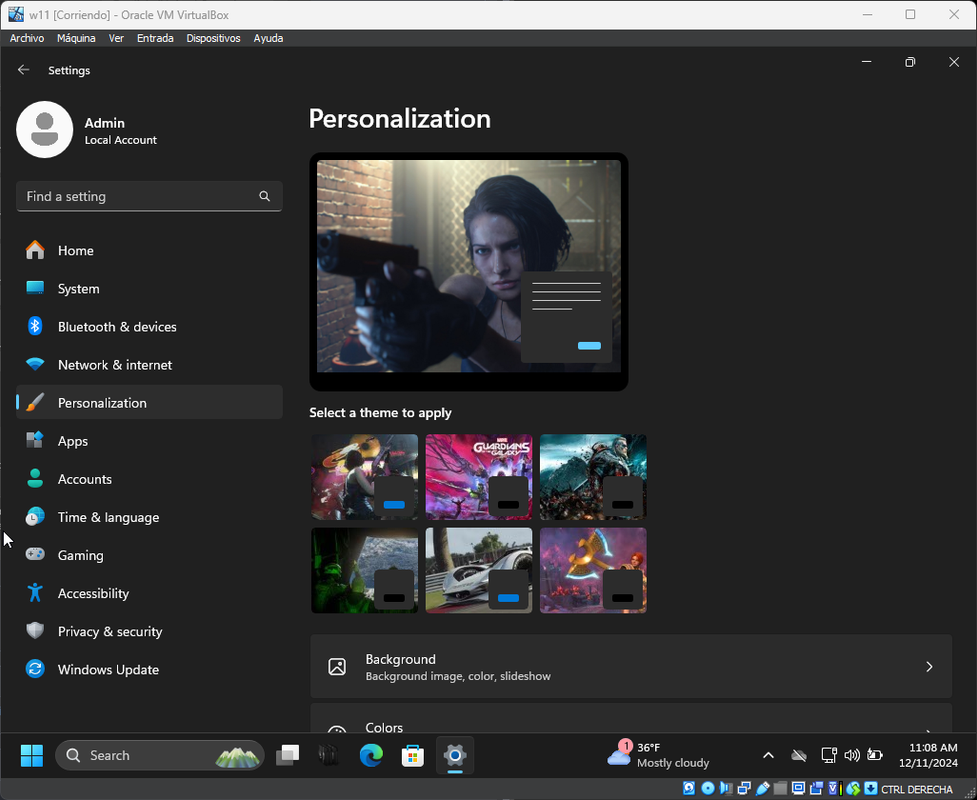Click the dark unidentified taskbar app icon
977x800 pixels.
pyautogui.click(x=328, y=755)
